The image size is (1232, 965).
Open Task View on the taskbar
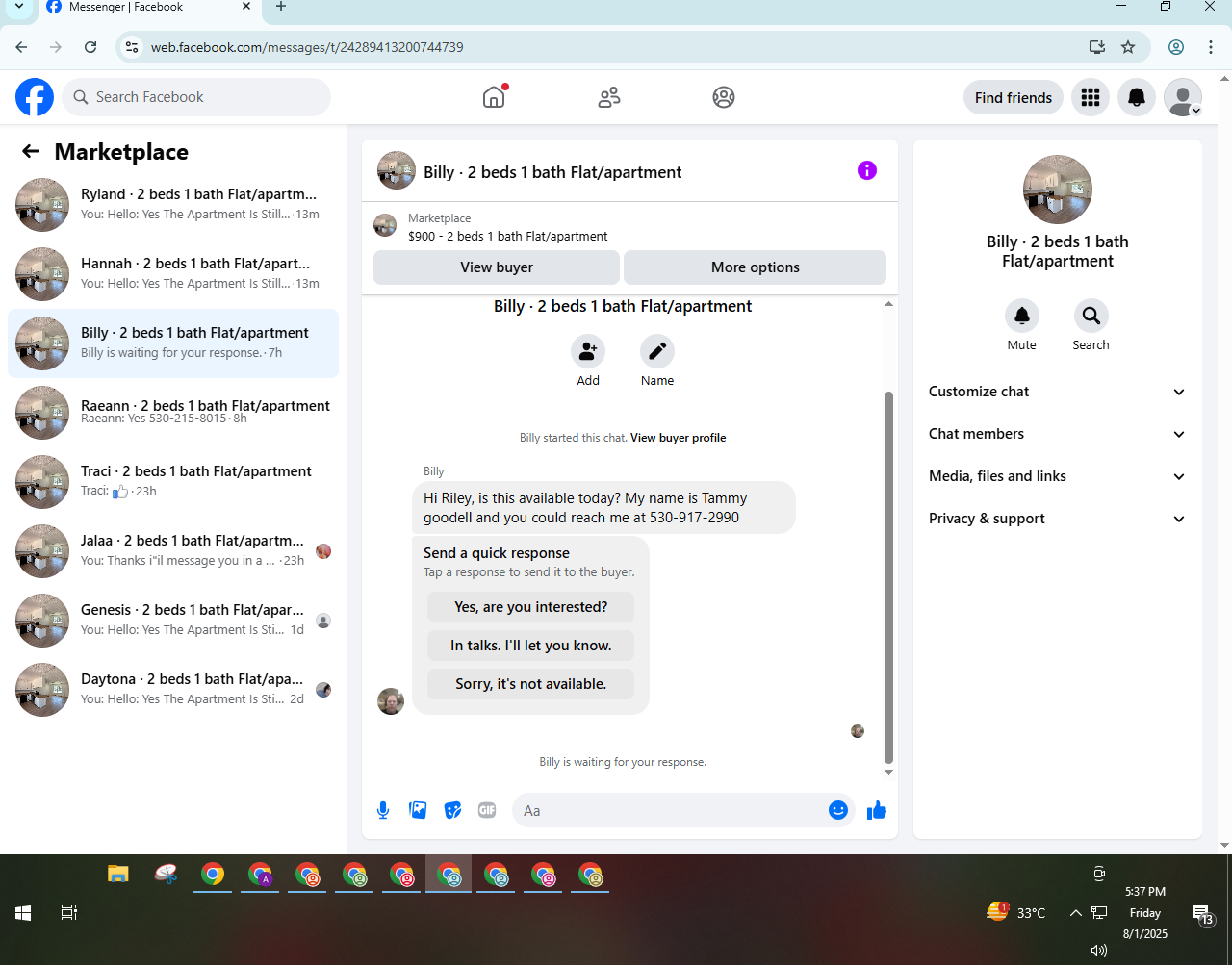click(x=69, y=912)
